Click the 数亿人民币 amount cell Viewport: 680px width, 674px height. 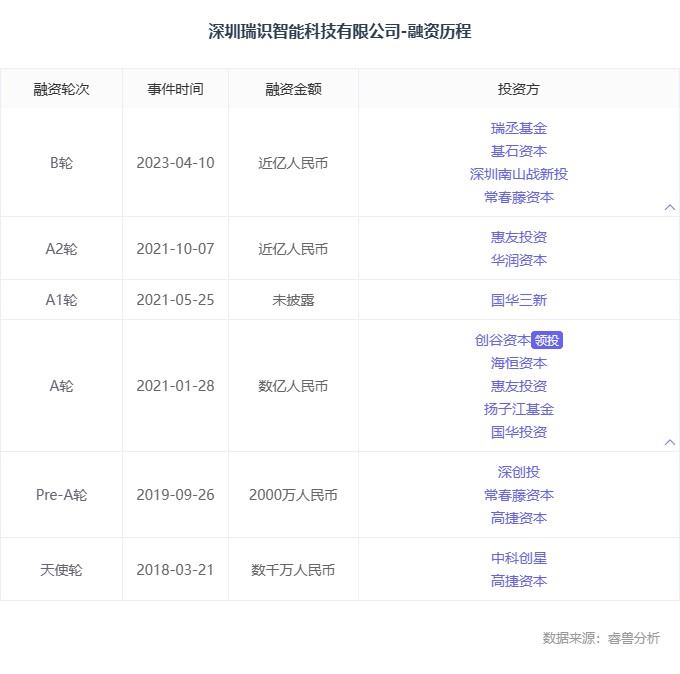[x=293, y=386]
